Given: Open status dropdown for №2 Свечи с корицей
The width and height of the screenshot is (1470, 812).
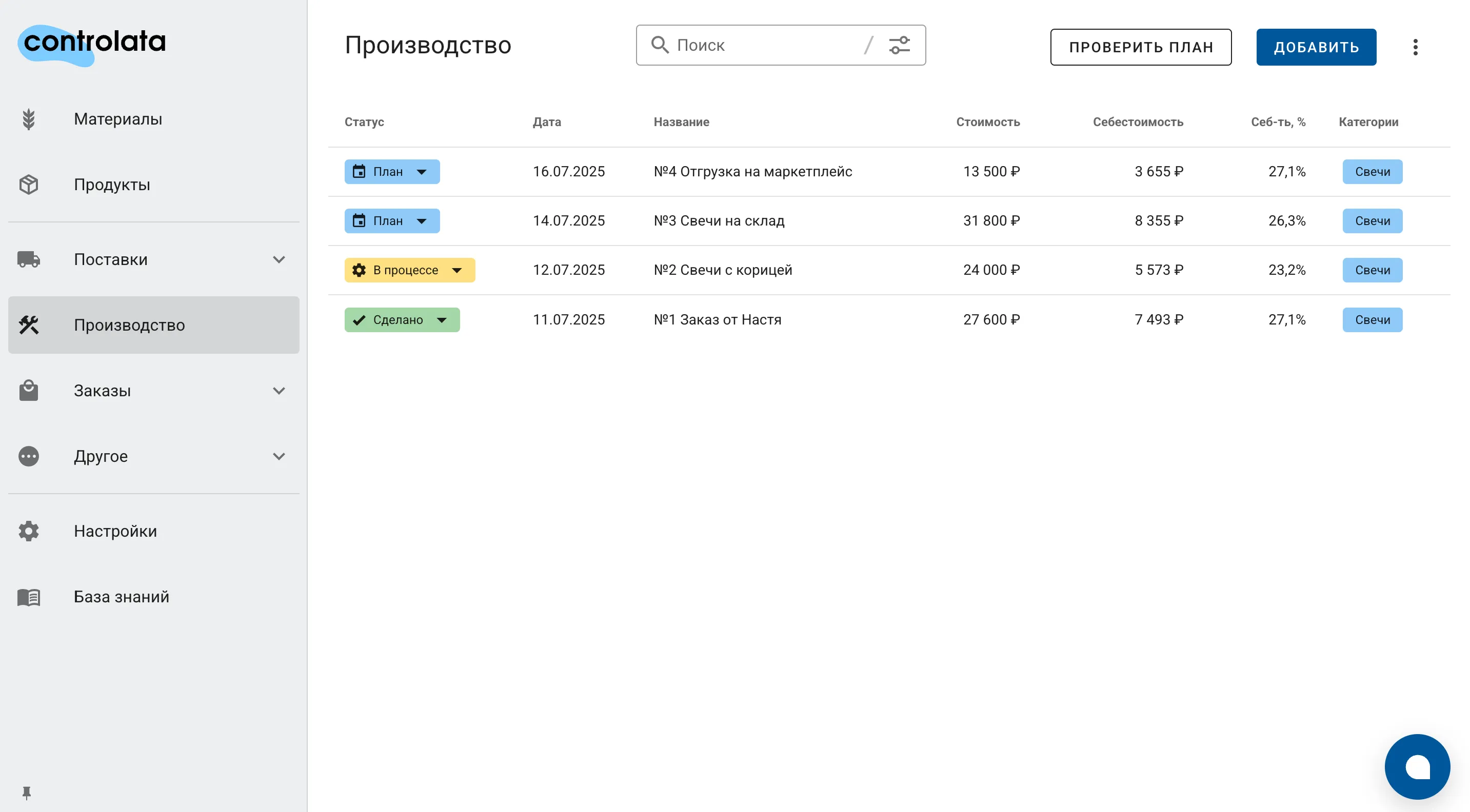Looking at the screenshot, I should pos(409,270).
